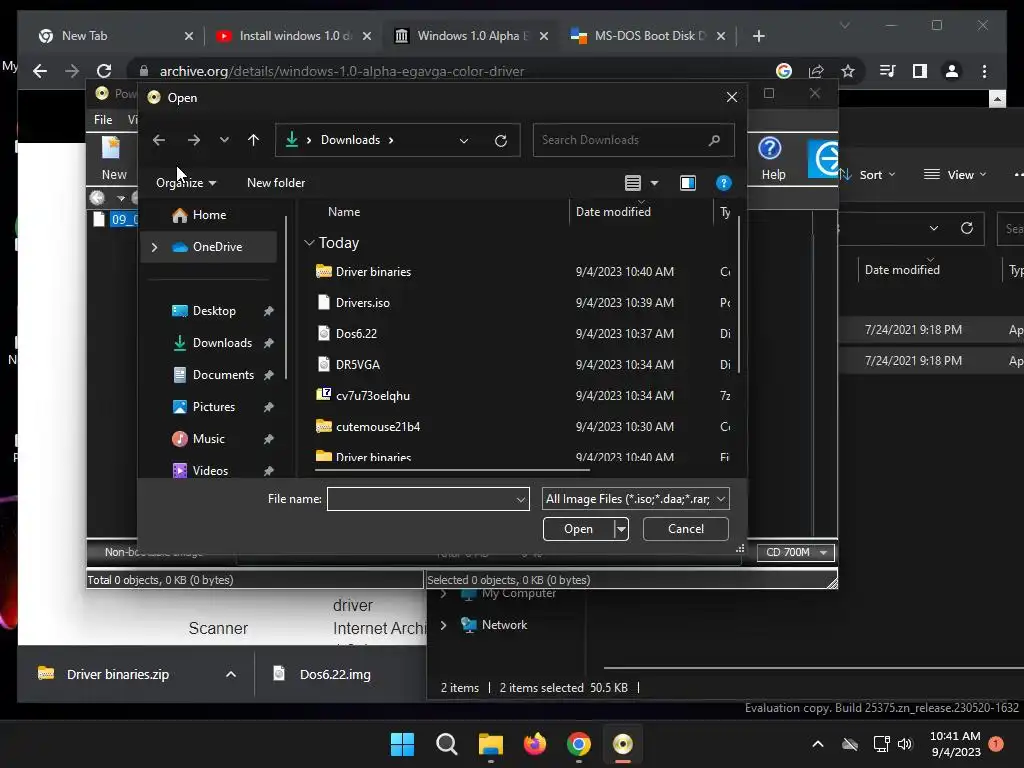Select the cutemouse21b4 folder
This screenshot has width=1024, height=768.
coord(377,426)
